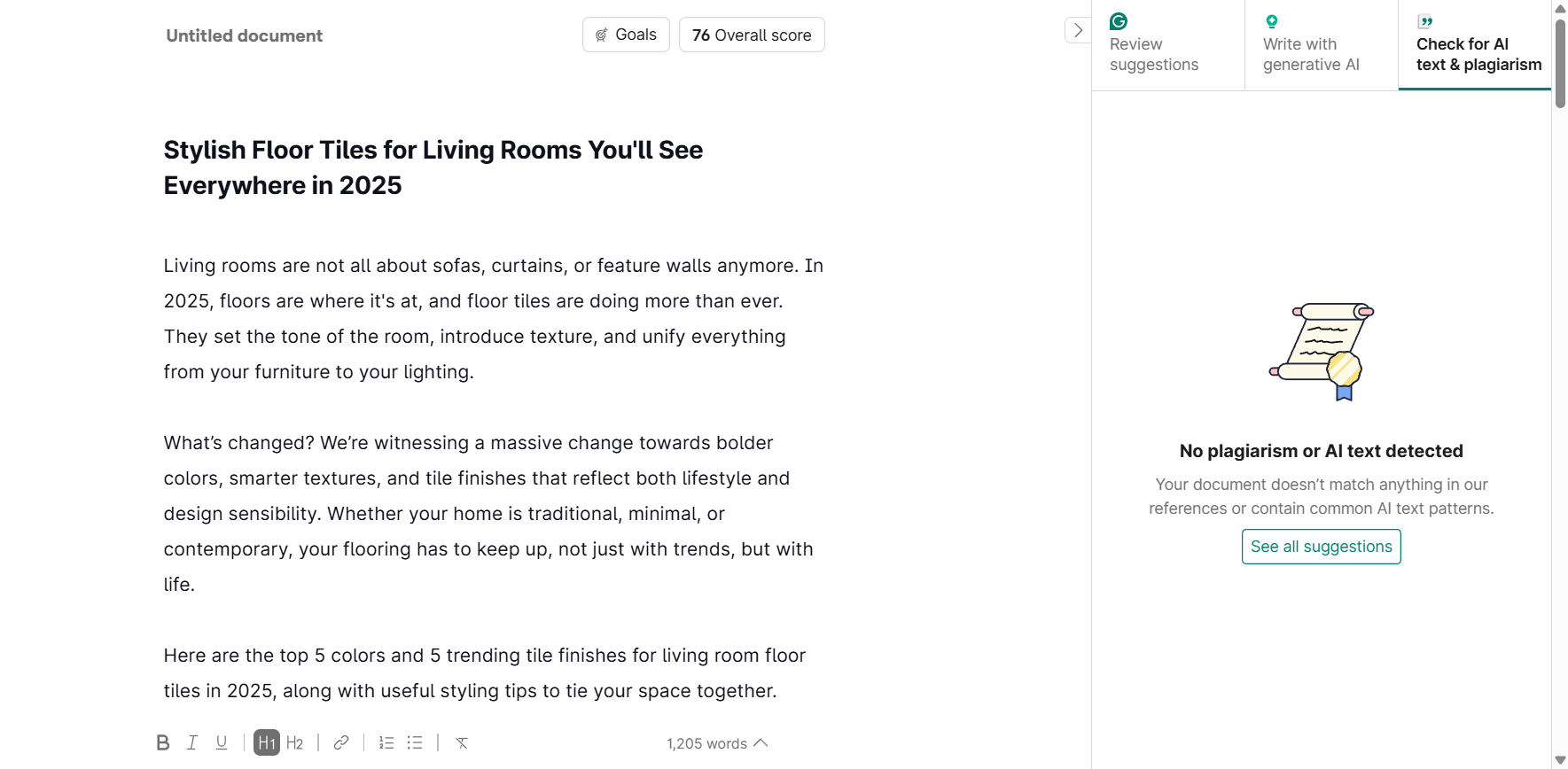1568x769 pixels.
Task: Clear formatting with the crossed T icon
Action: 462,742
